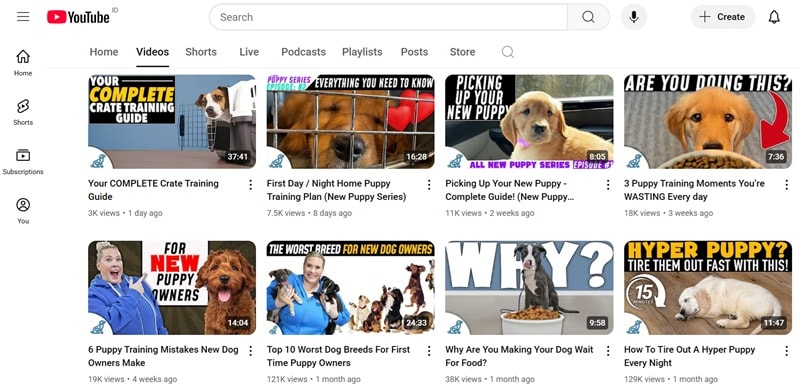Click the '19K views • 4 weeks ago' text
Viewport: 800px width, 386px height.
pyautogui.click(x=133, y=379)
